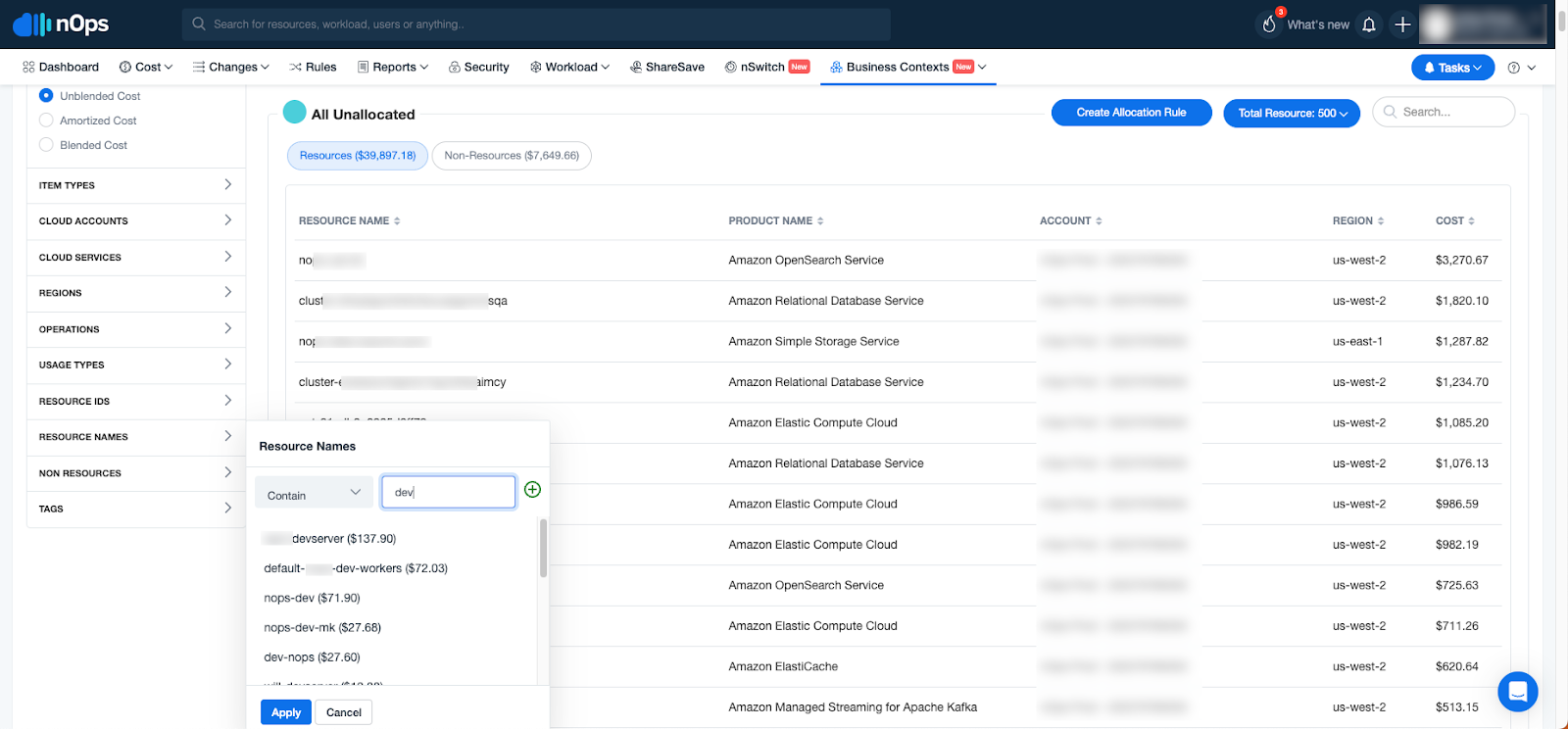The width and height of the screenshot is (1568, 729).
Task: Switch to the Resources ($39,897.18) tab
Action: point(358,156)
